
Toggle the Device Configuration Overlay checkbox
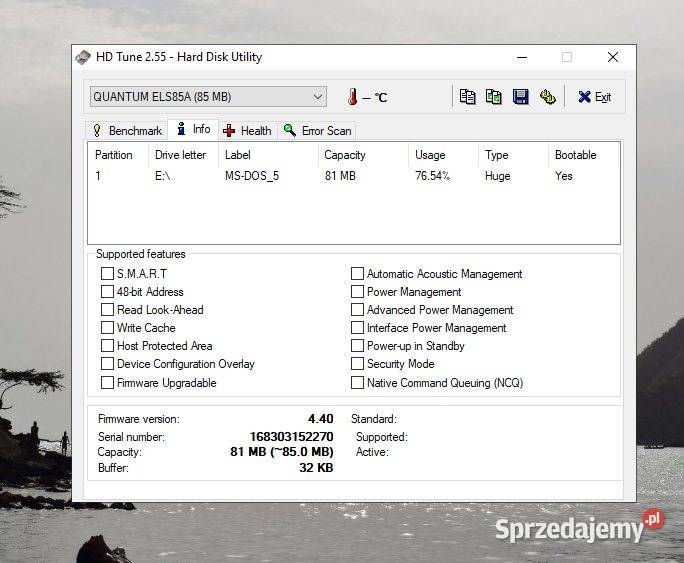point(107,363)
